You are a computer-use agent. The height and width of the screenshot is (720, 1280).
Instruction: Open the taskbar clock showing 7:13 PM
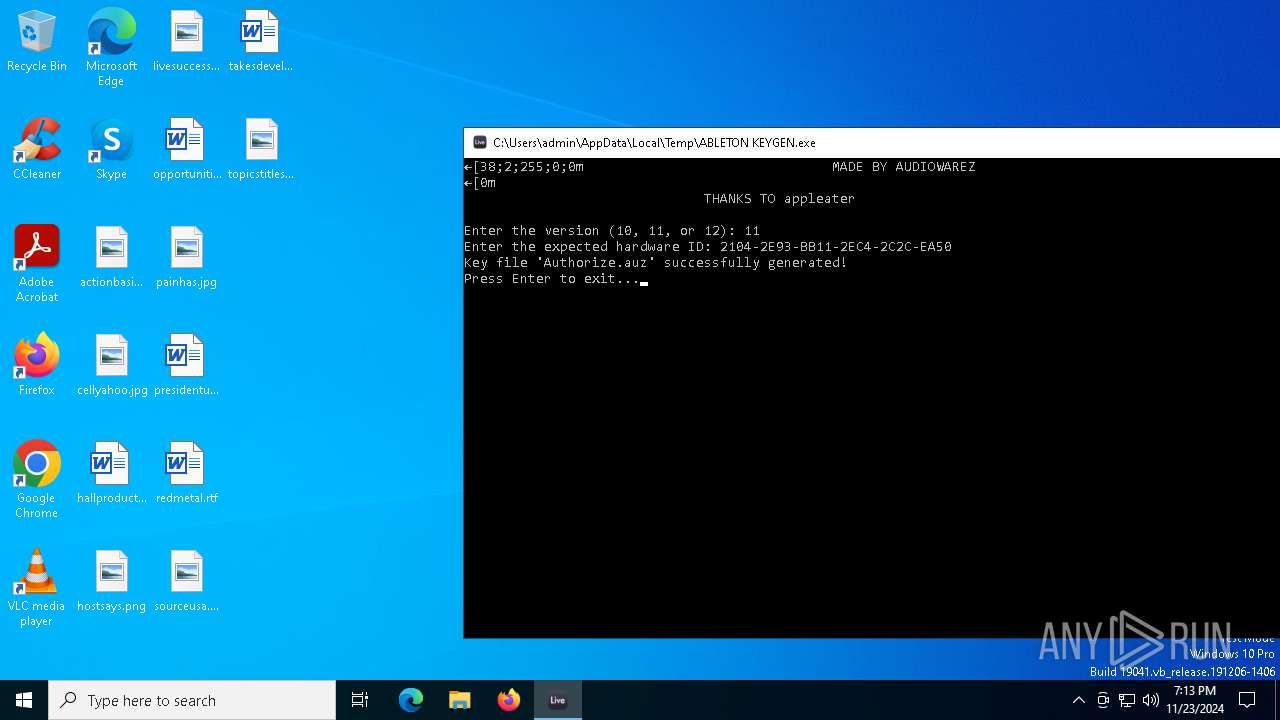1195,700
